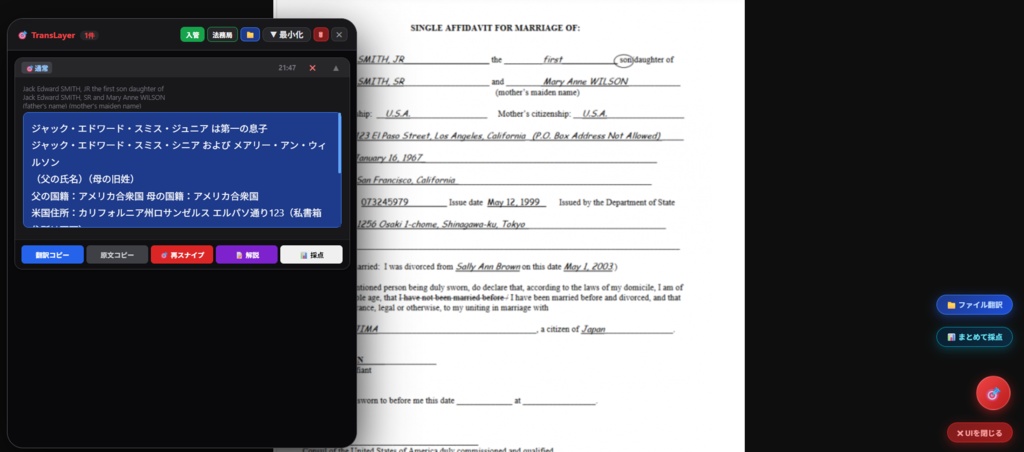The width and height of the screenshot is (1024, 452).
Task: Click the floating ファイル翻訳 button
Action: coord(974,305)
